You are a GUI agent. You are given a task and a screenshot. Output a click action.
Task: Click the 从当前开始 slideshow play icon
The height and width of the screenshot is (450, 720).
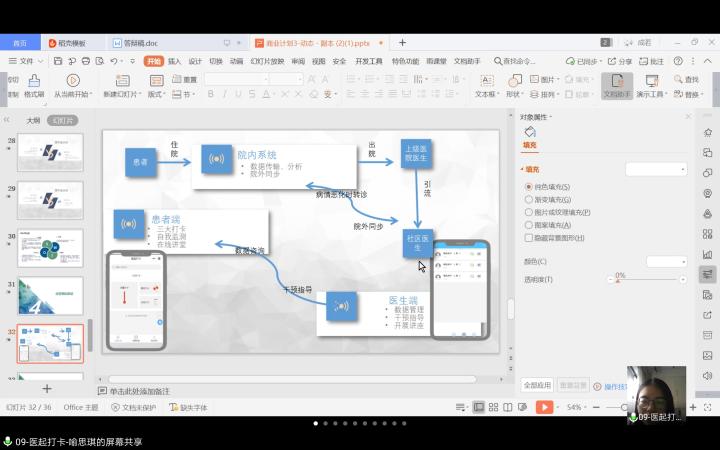pos(73,80)
